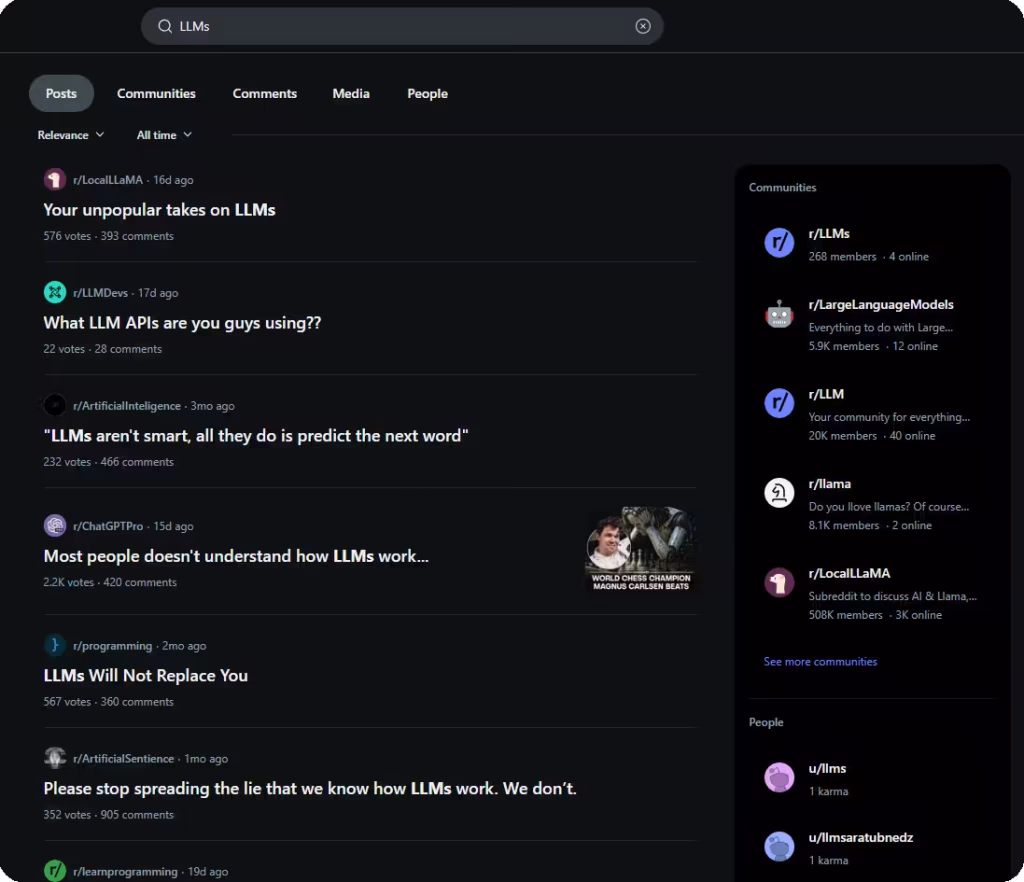Open r/learnprogramming subreddit link
This screenshot has height=882, width=1024.
(125, 872)
